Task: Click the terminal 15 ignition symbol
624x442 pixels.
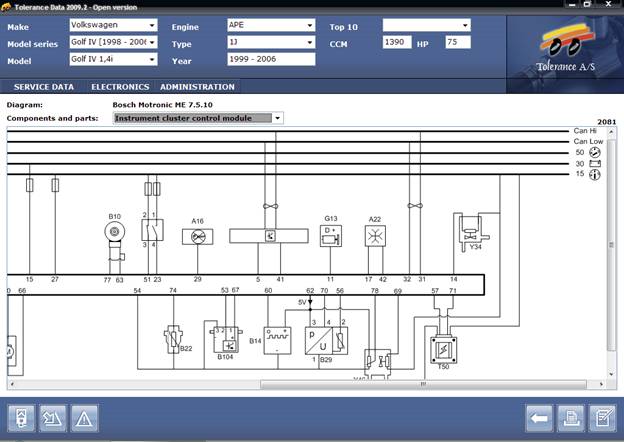Action: coord(595,175)
